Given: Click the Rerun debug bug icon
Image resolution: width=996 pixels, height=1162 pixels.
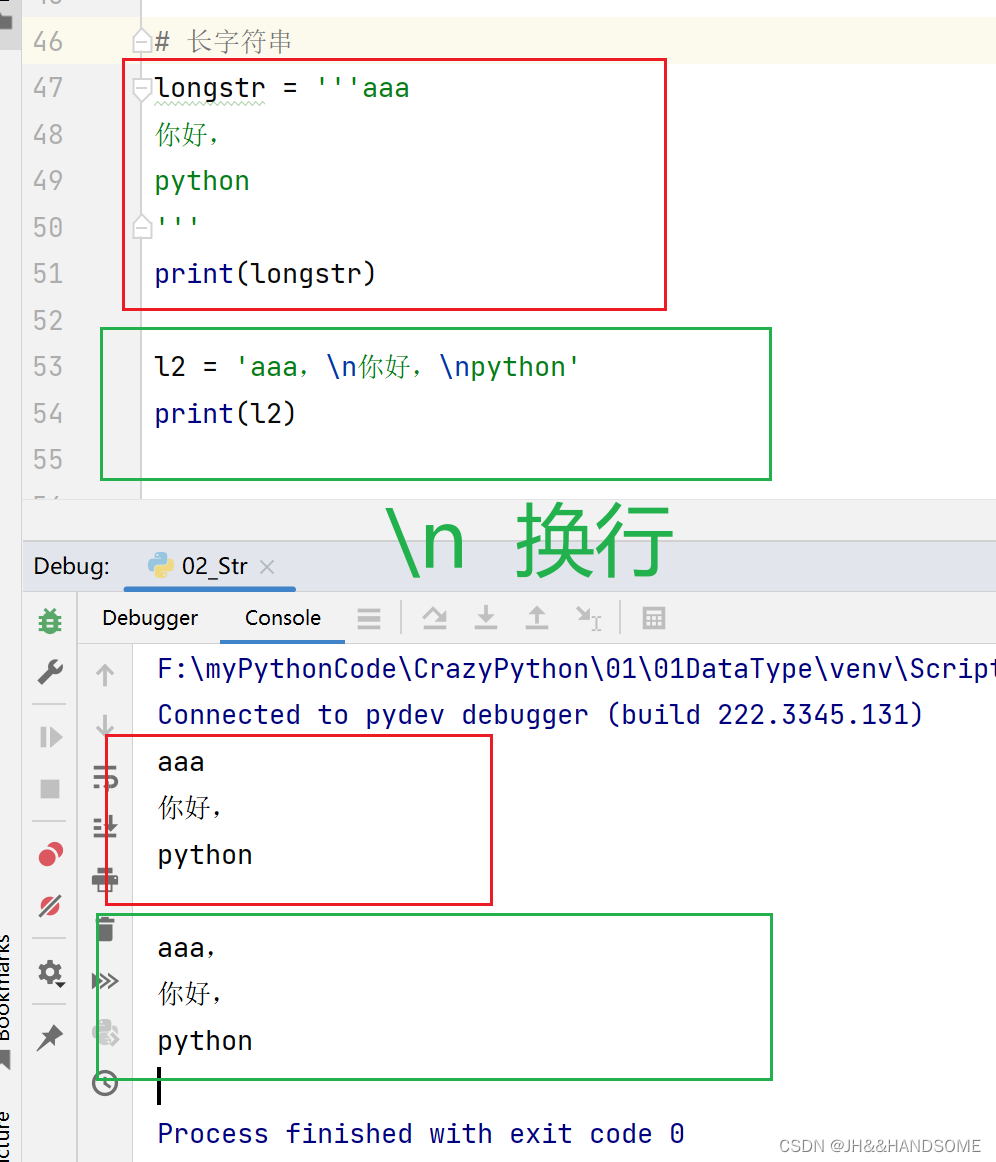Looking at the screenshot, I should (50, 620).
